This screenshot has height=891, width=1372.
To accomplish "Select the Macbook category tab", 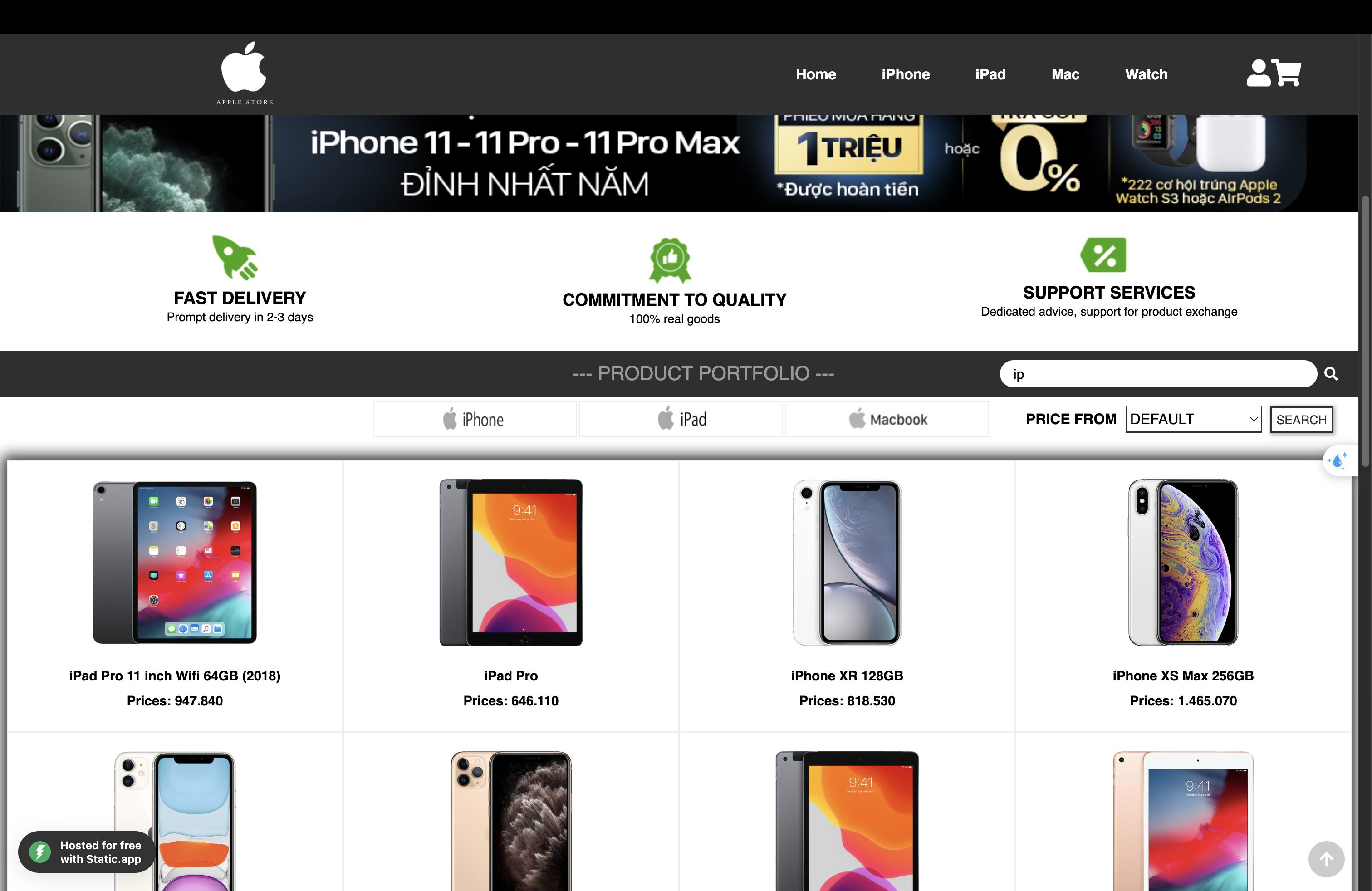I will click(887, 419).
